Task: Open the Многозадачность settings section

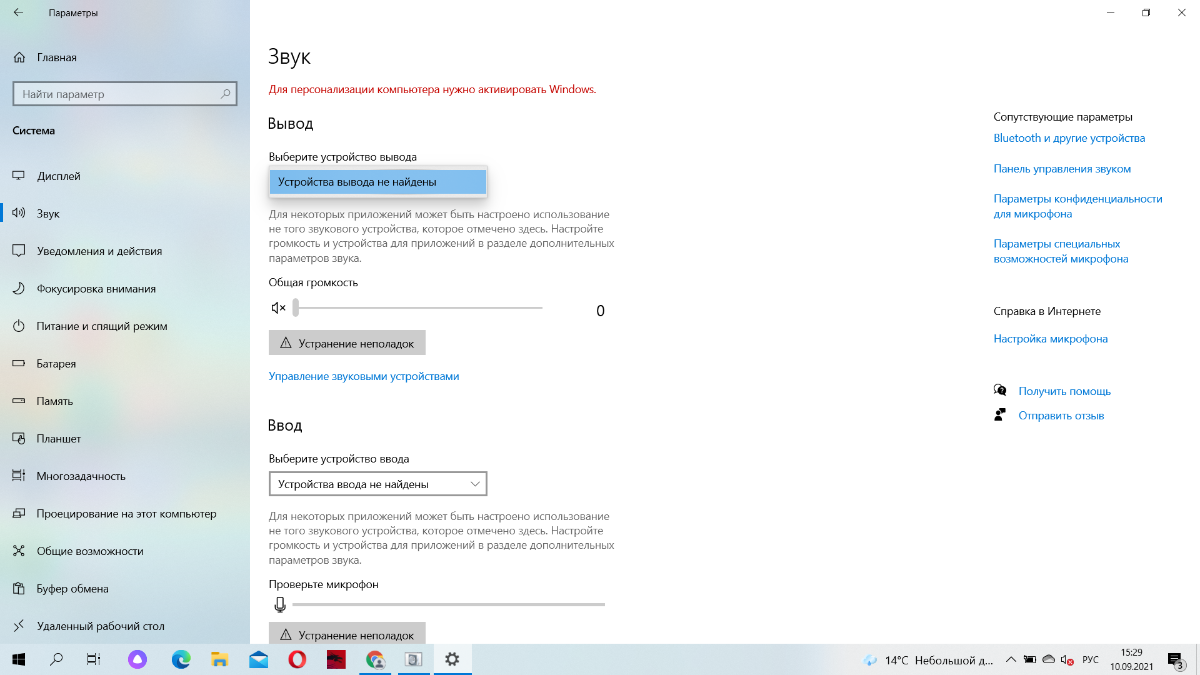Action: coord(125,476)
